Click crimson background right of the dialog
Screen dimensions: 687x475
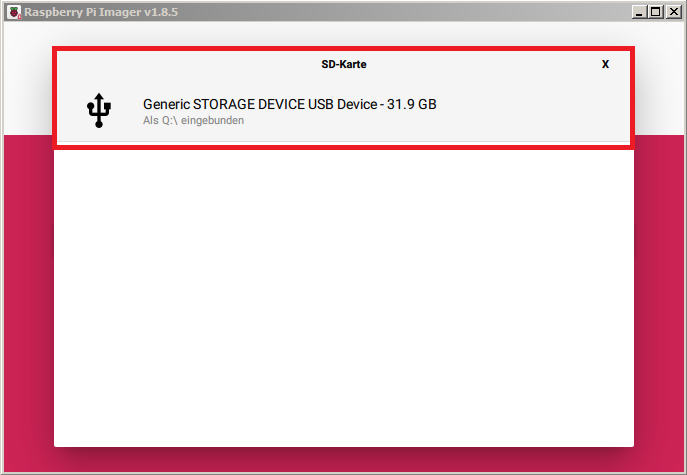[x=658, y=300]
